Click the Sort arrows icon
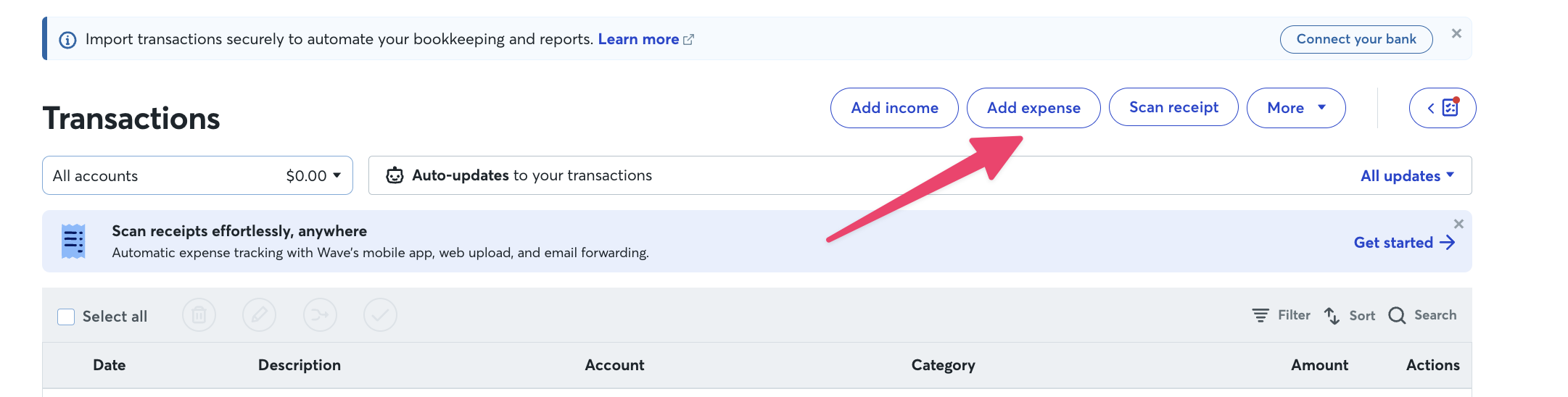1568x397 pixels. (1332, 315)
